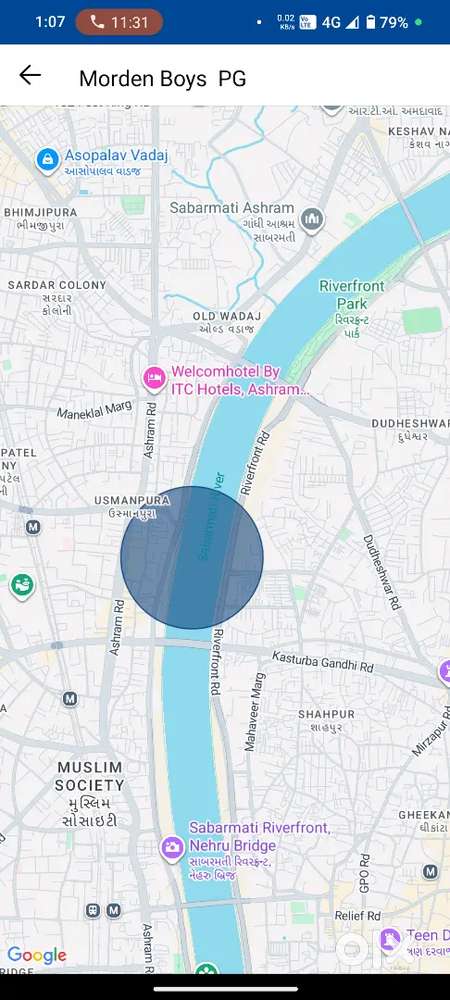This screenshot has width=450, height=1000.
Task: Open the Google logo link
Action: (37, 955)
